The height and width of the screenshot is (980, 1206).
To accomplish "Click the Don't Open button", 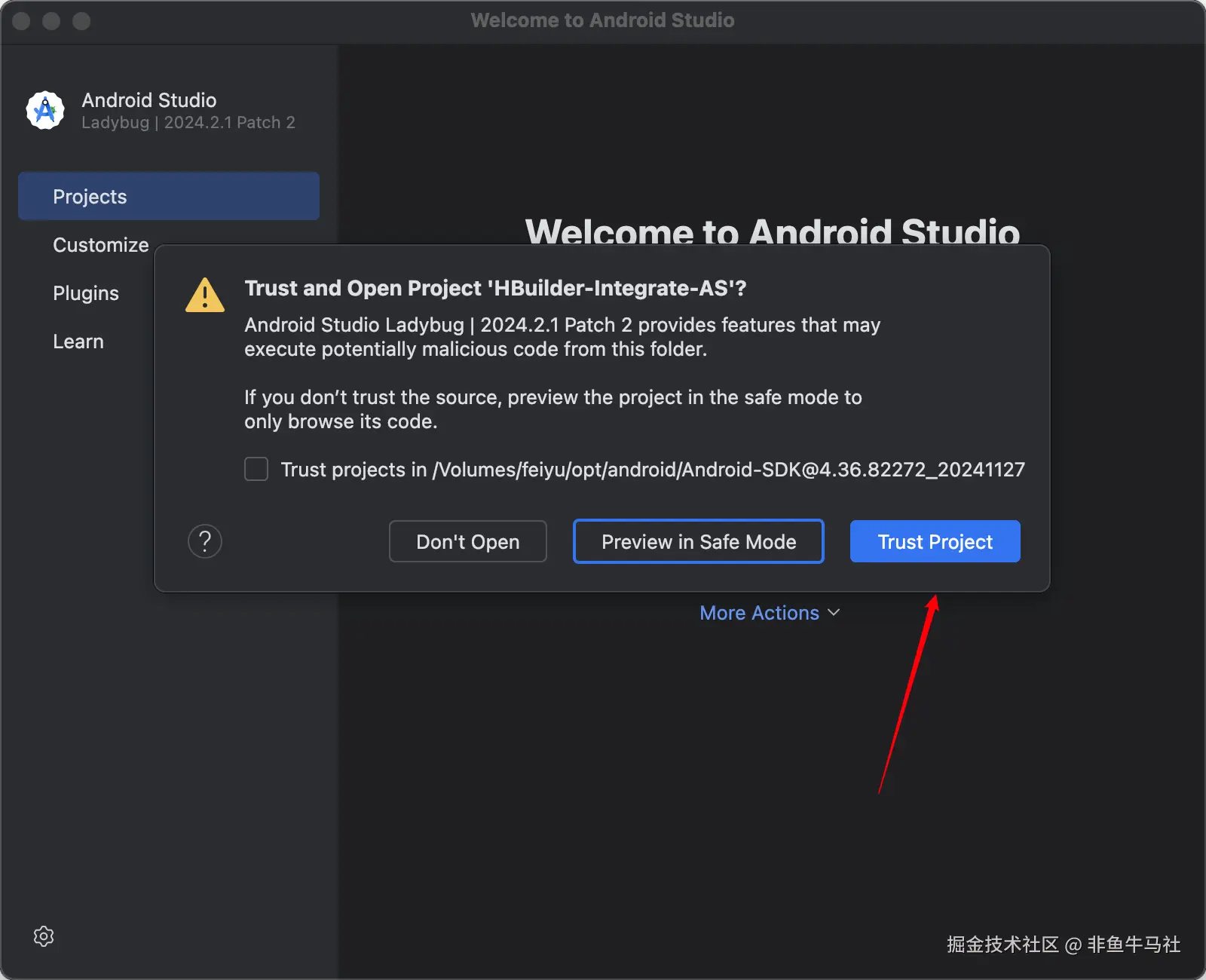I will click(x=468, y=541).
